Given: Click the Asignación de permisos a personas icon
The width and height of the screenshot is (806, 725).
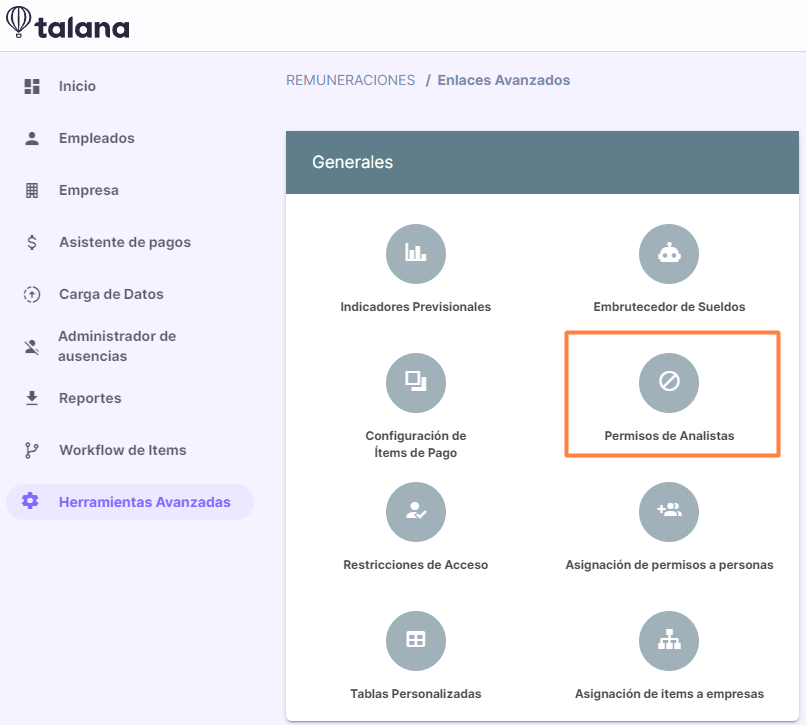Looking at the screenshot, I should (669, 512).
